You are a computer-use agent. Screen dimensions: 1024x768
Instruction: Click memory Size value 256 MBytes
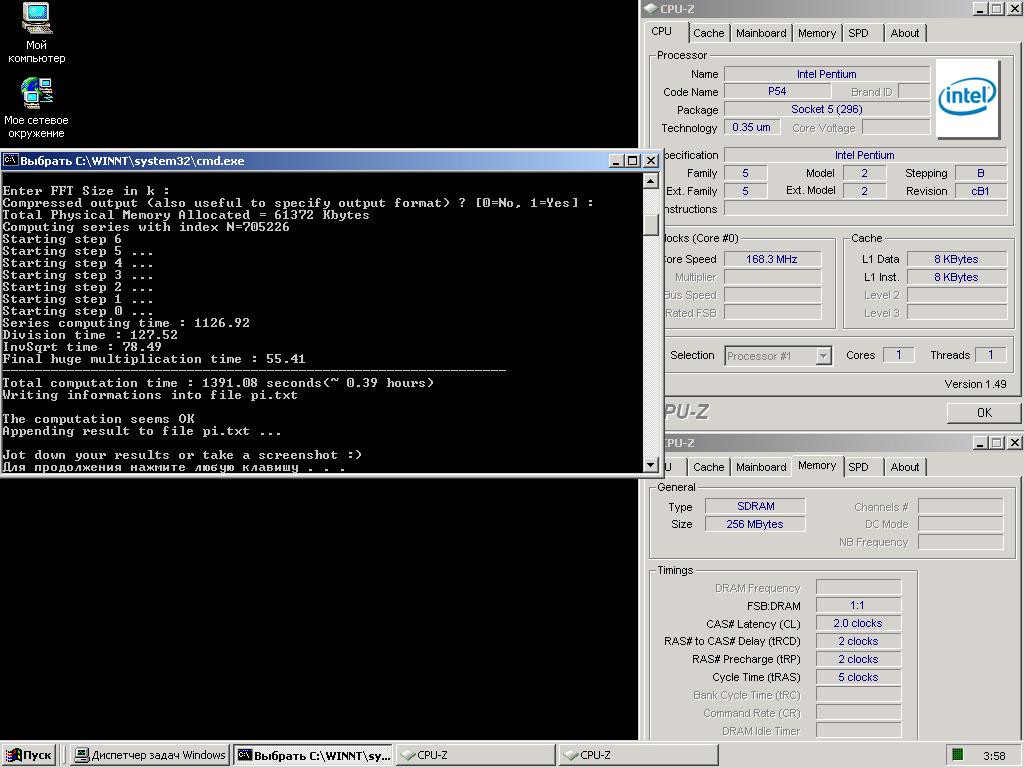pyautogui.click(x=756, y=524)
